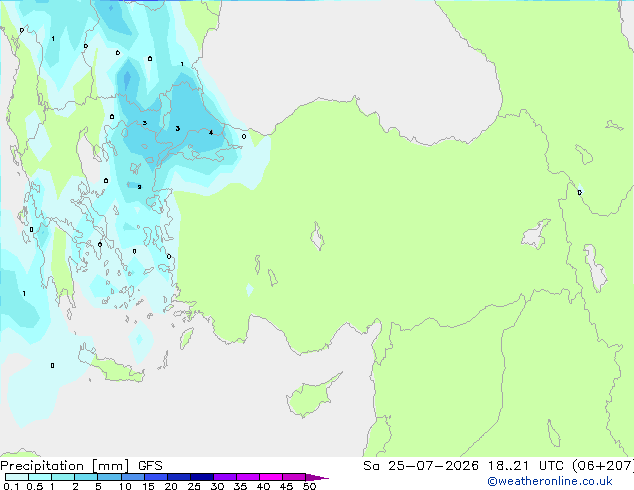Pick the 15–20 mm legend color swatch

tap(155, 477)
